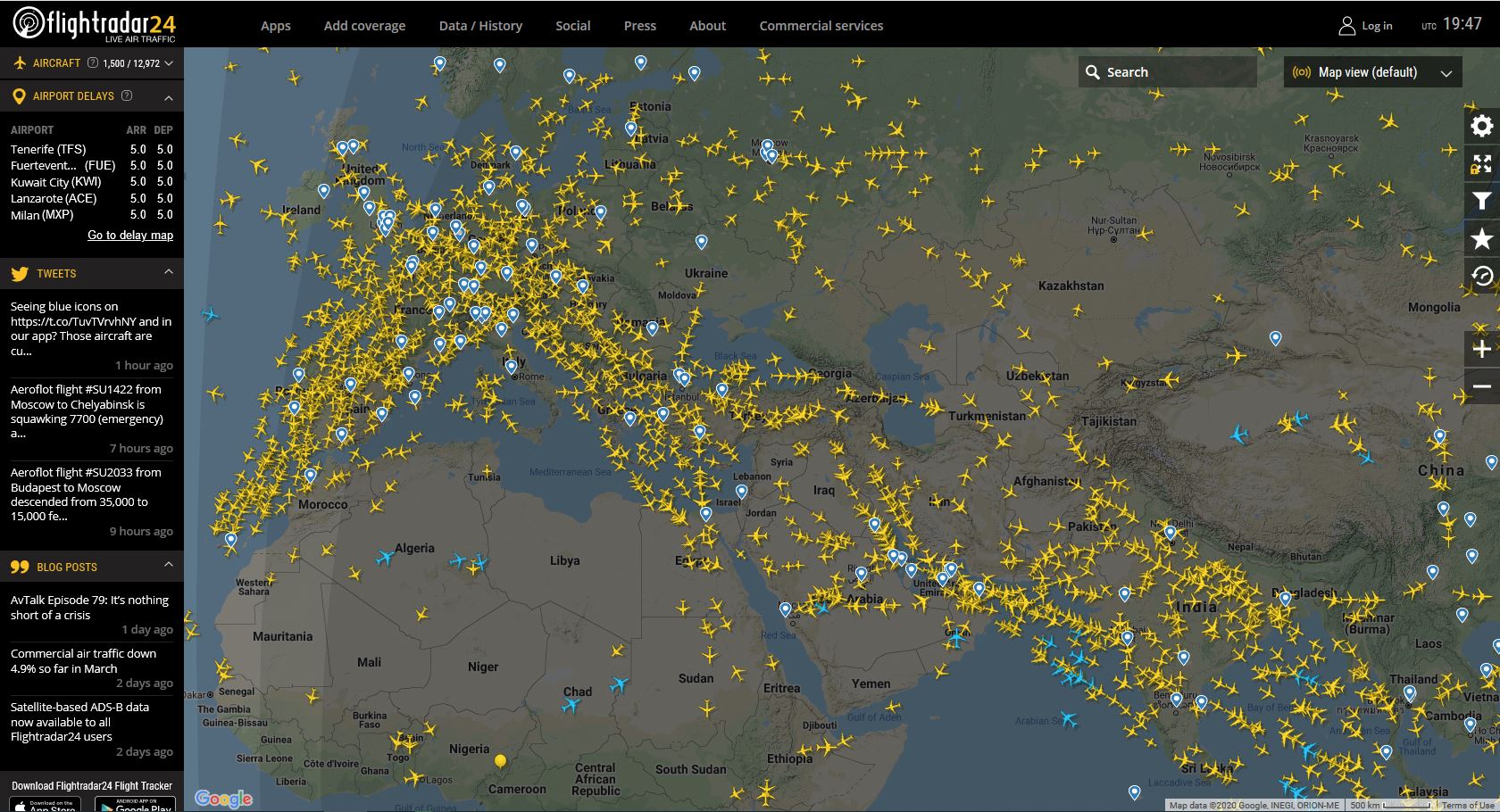1500x812 pixels.
Task: Zoom in with the plus button
Action: click(x=1481, y=349)
